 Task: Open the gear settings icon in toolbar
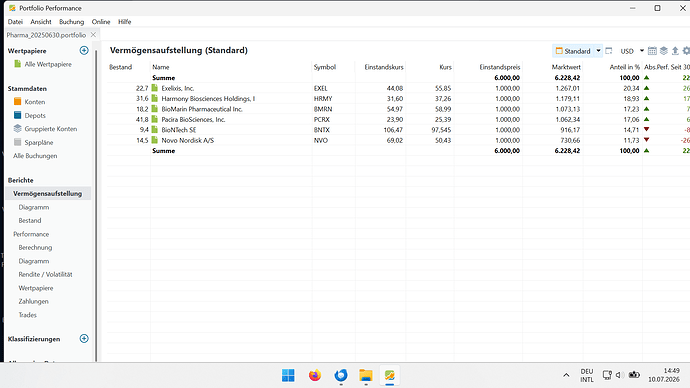[x=686, y=51]
